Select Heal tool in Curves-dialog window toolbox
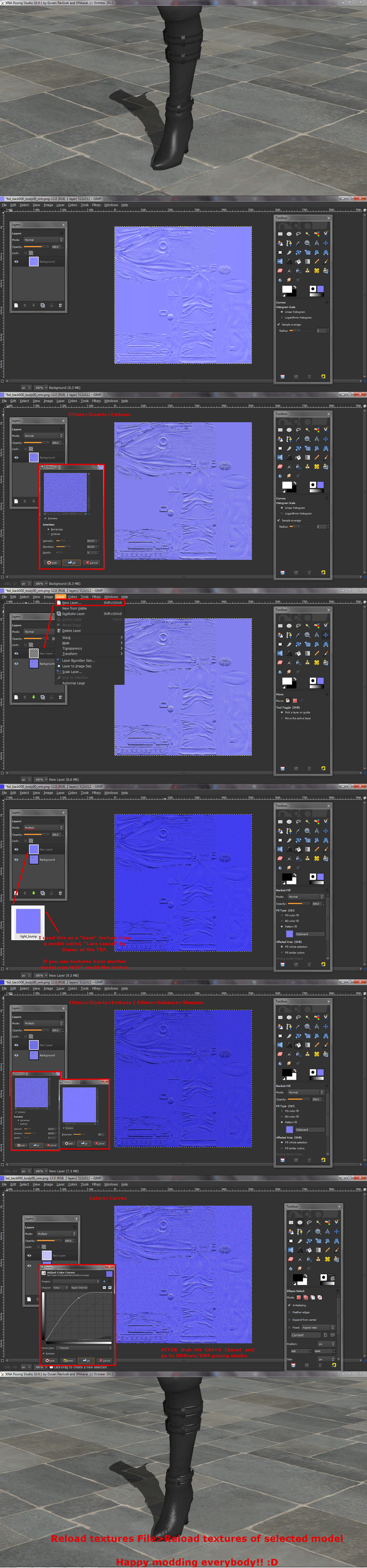367x1568 pixels. click(x=328, y=1260)
